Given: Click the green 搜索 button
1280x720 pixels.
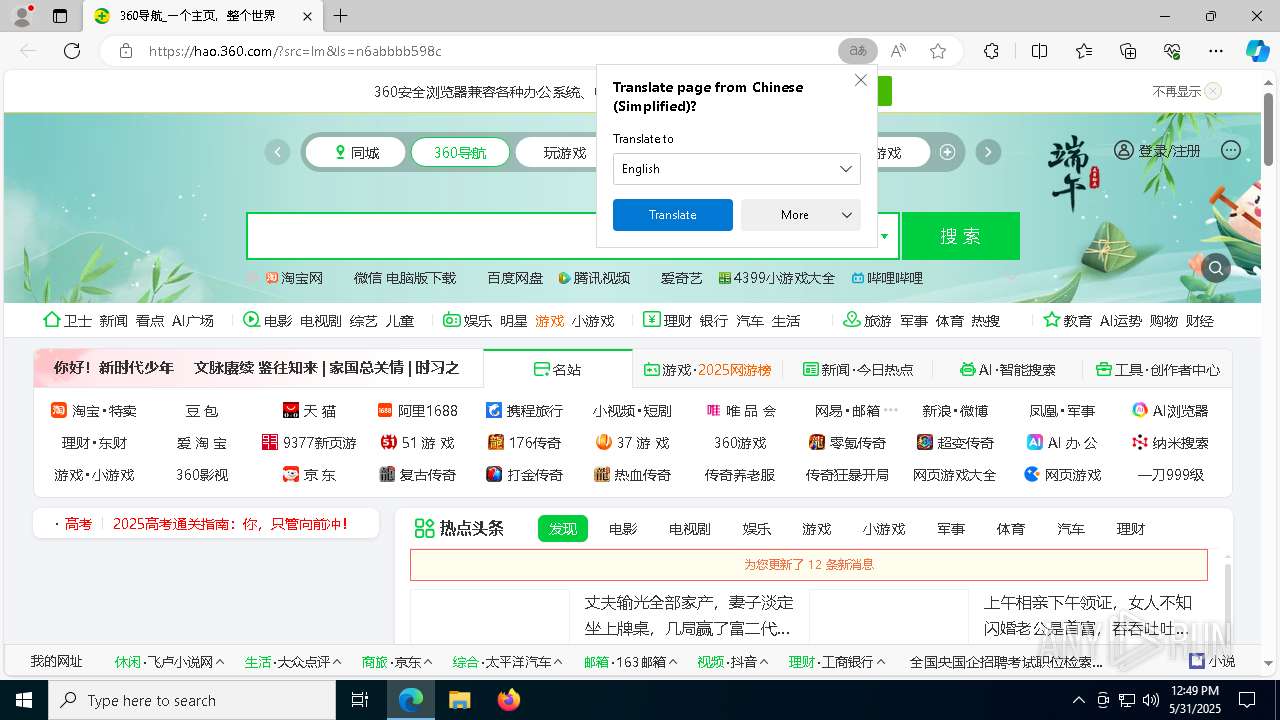Looking at the screenshot, I should (961, 236).
